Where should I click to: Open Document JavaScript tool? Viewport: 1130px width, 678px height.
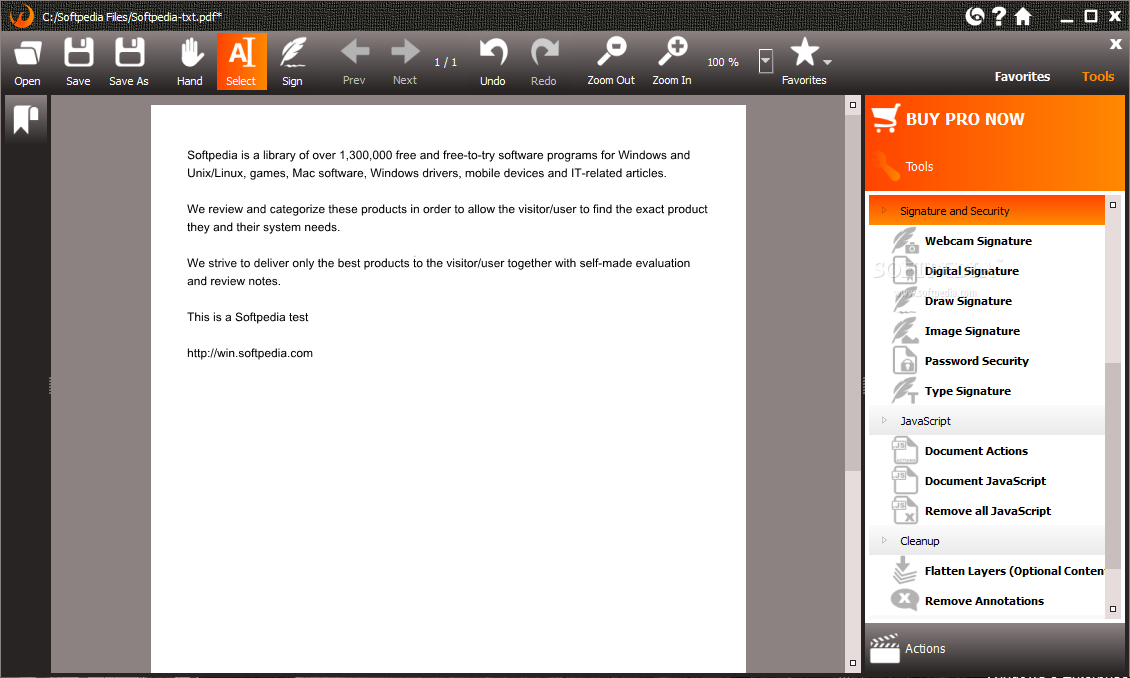pyautogui.click(x=987, y=481)
